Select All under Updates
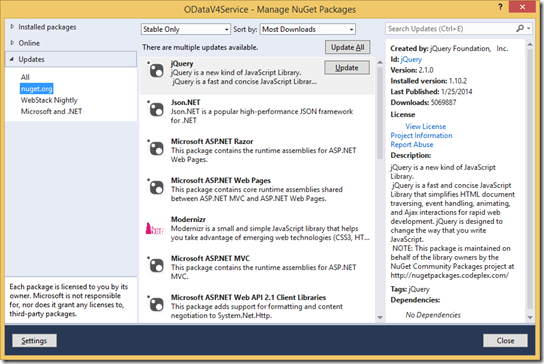The image size is (544, 364). (x=25, y=77)
